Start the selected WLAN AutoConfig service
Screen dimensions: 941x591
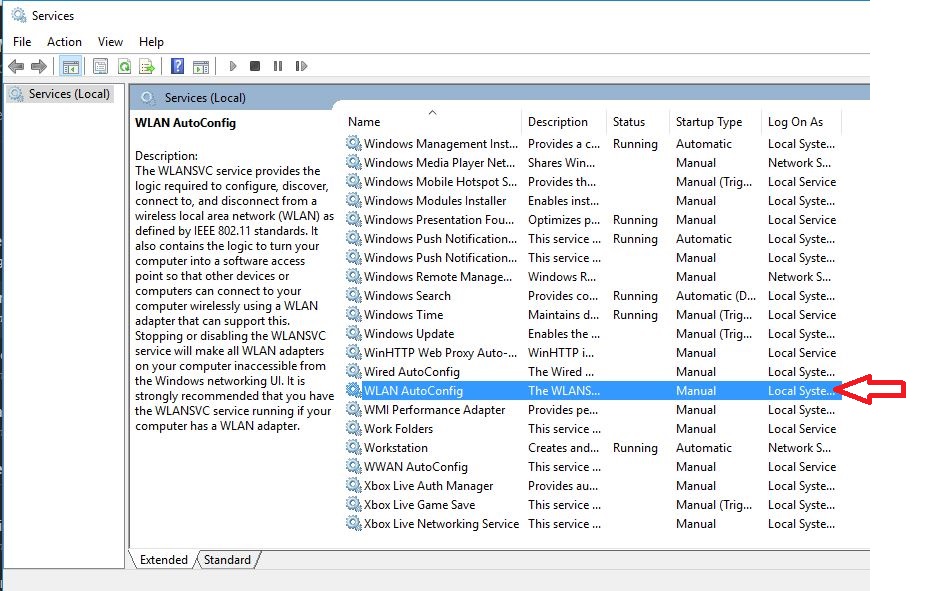point(231,66)
